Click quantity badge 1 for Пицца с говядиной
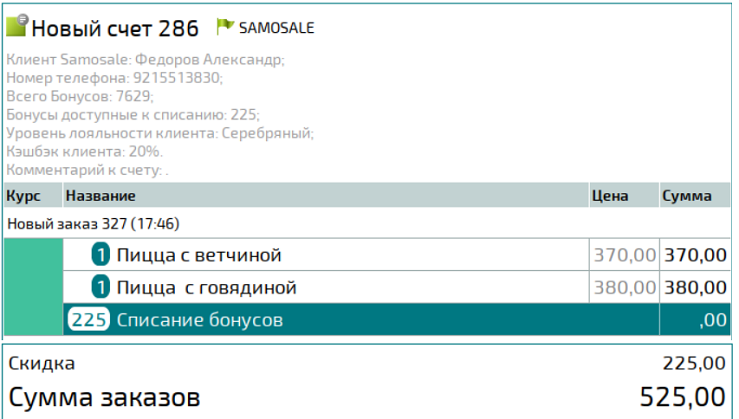Viewport: 739px width, 419px height. pyautogui.click(x=100, y=288)
